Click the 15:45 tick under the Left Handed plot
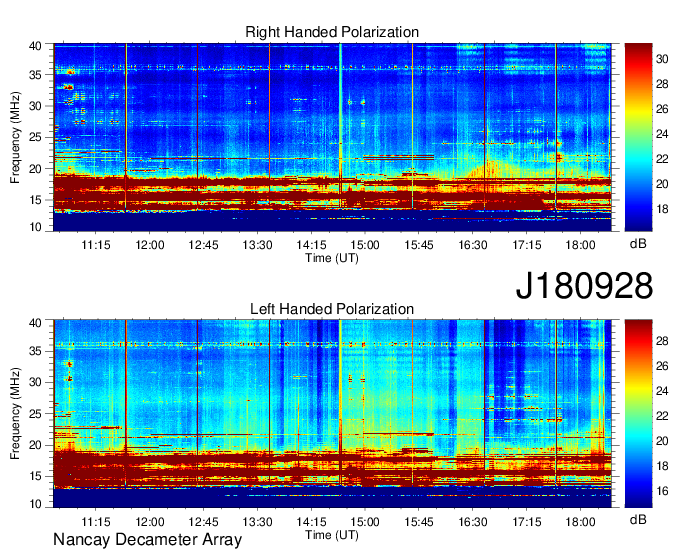 (419, 521)
